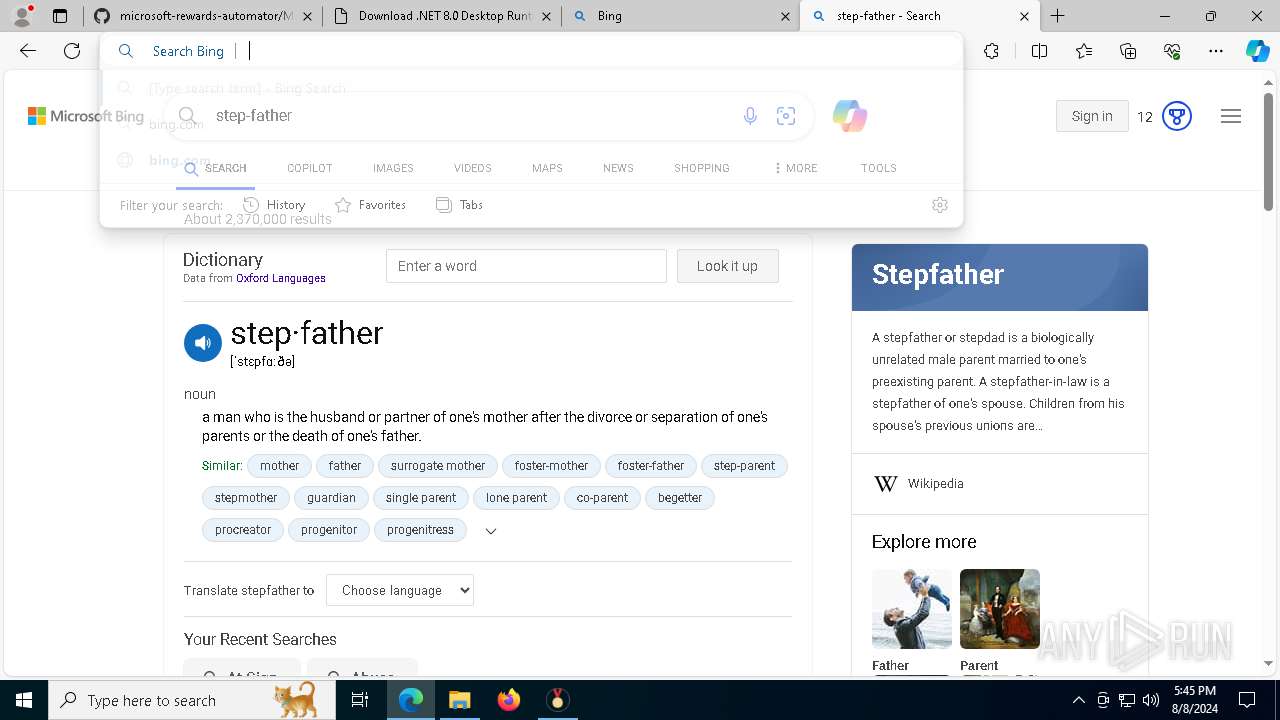Open the Copilot sidebar icon
1280x720 pixels.
1257,51
